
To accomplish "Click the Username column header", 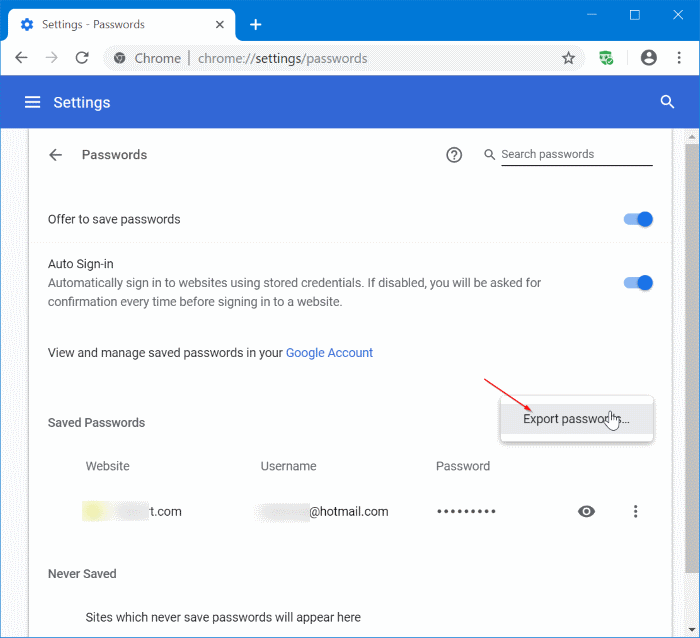I will point(288,466).
